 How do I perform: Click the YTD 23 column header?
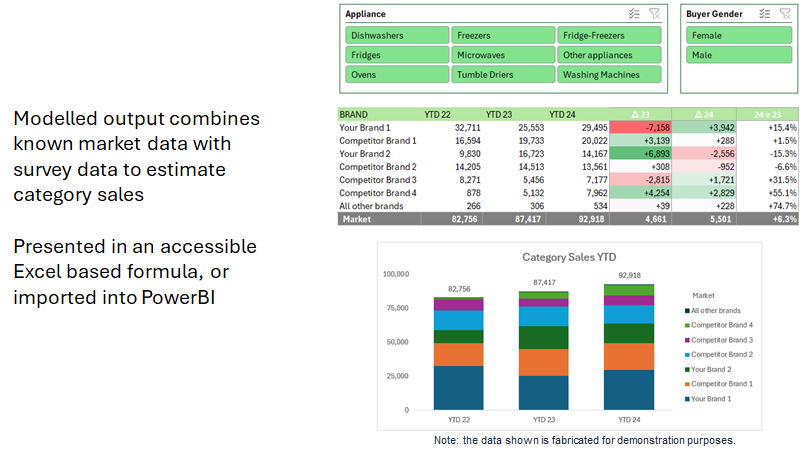pos(499,114)
